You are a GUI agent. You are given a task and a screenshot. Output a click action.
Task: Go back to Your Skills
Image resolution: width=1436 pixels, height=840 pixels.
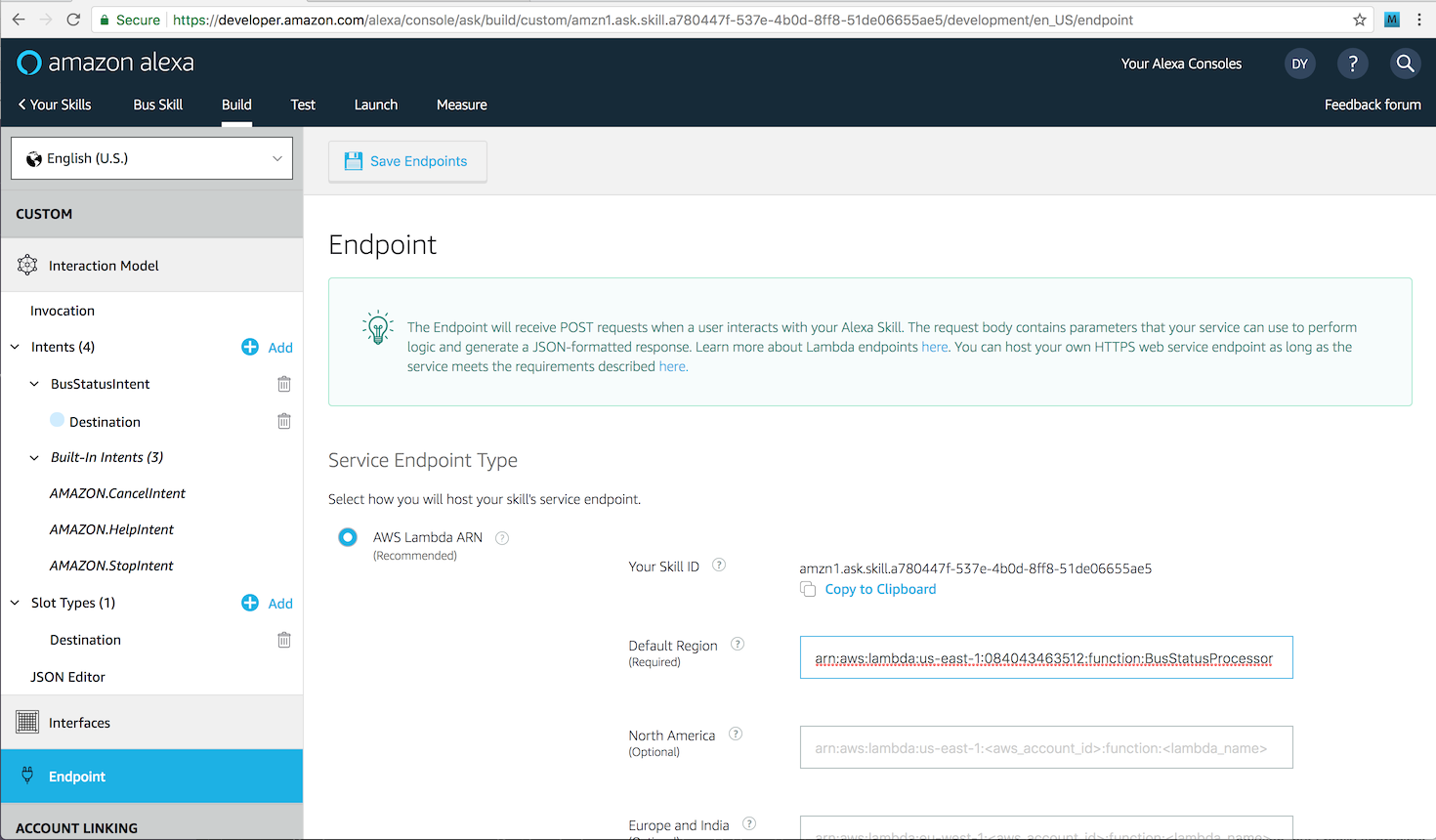click(55, 105)
